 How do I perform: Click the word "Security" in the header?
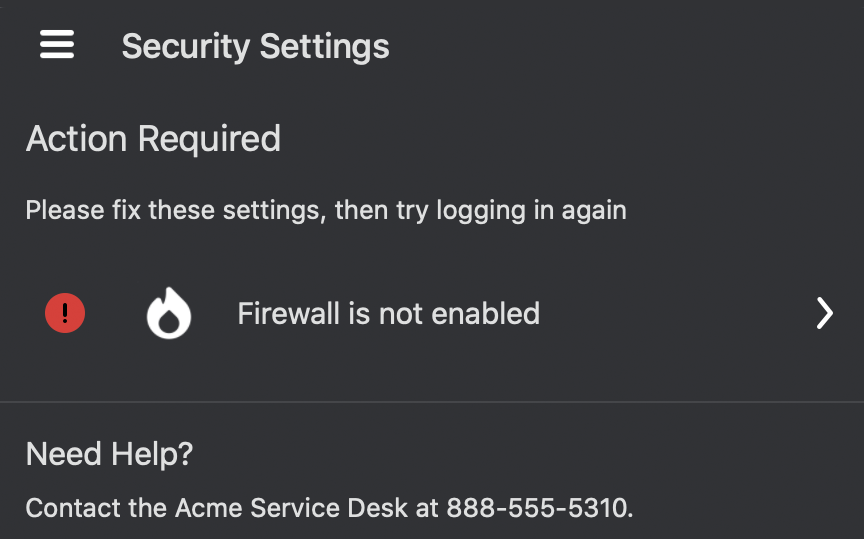pos(185,46)
